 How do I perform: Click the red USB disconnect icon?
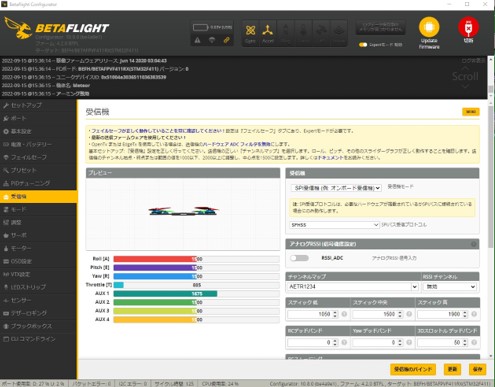(468, 27)
